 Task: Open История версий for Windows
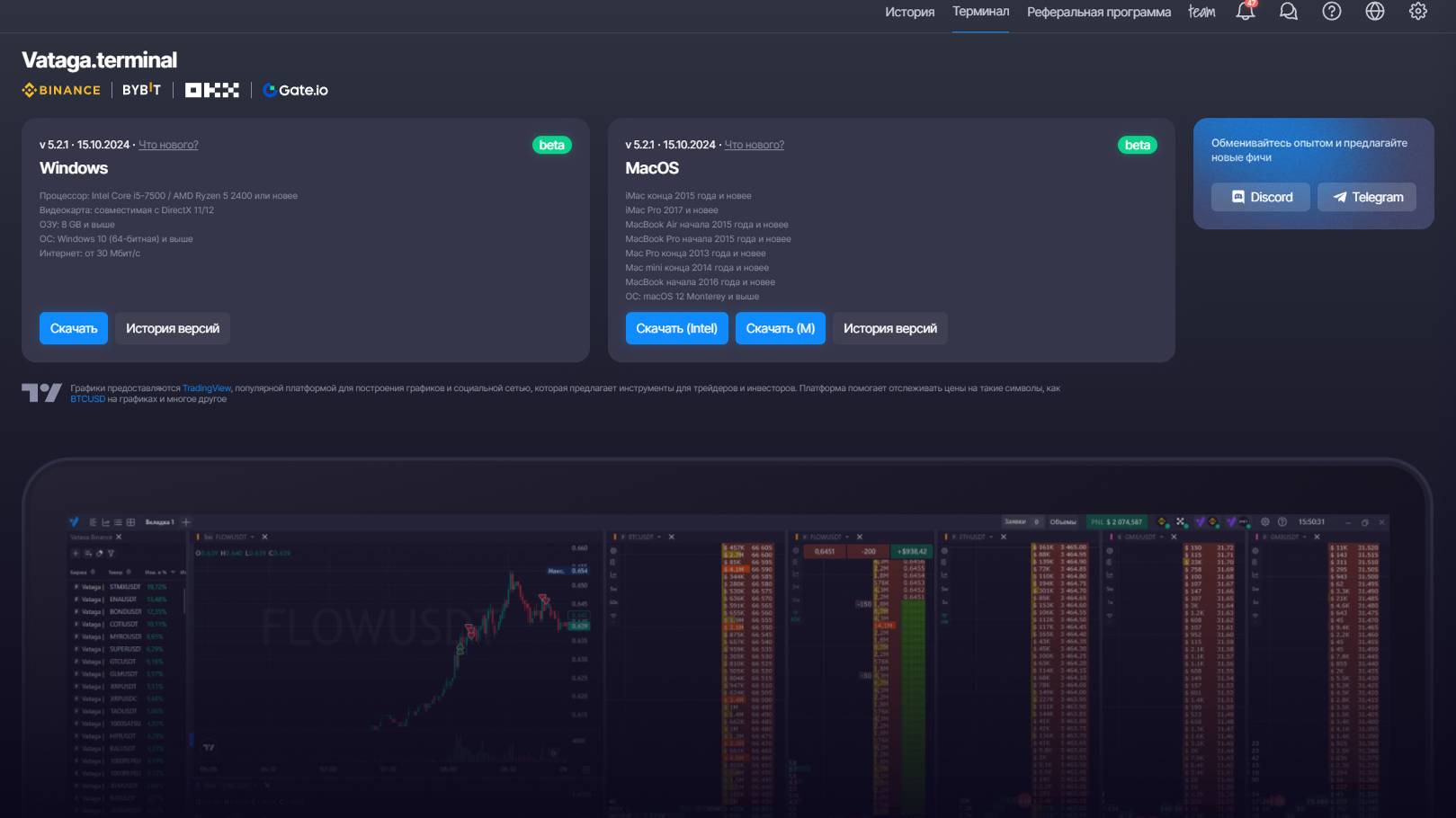(173, 328)
